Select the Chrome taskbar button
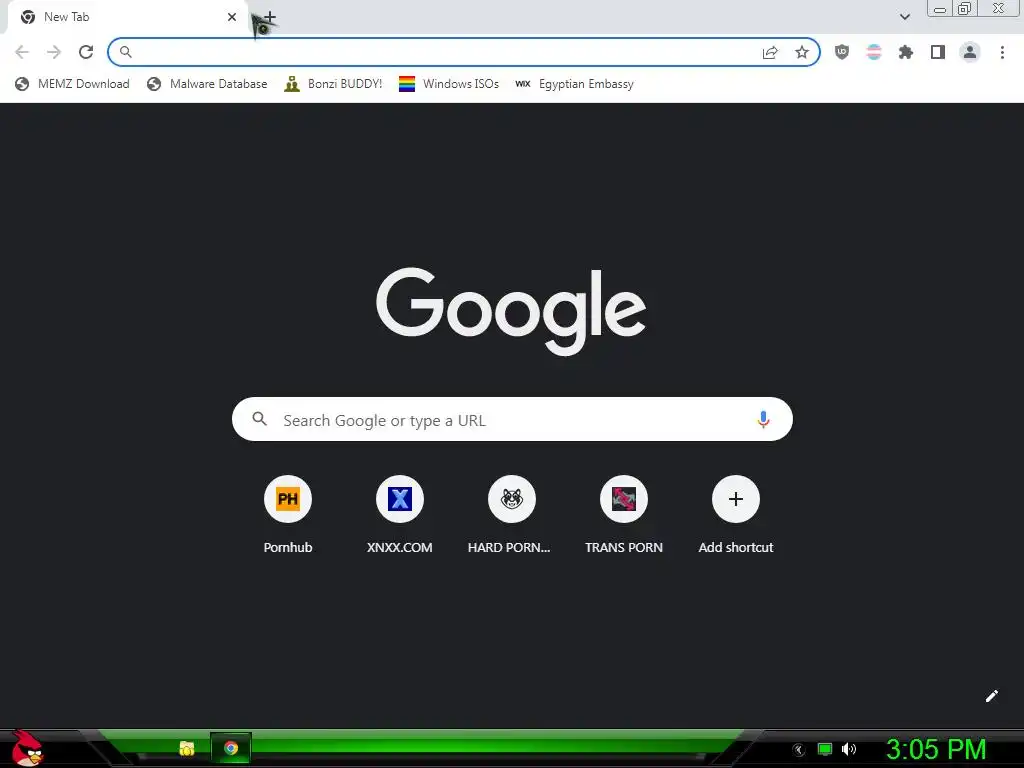1024x768 pixels. 231,748
